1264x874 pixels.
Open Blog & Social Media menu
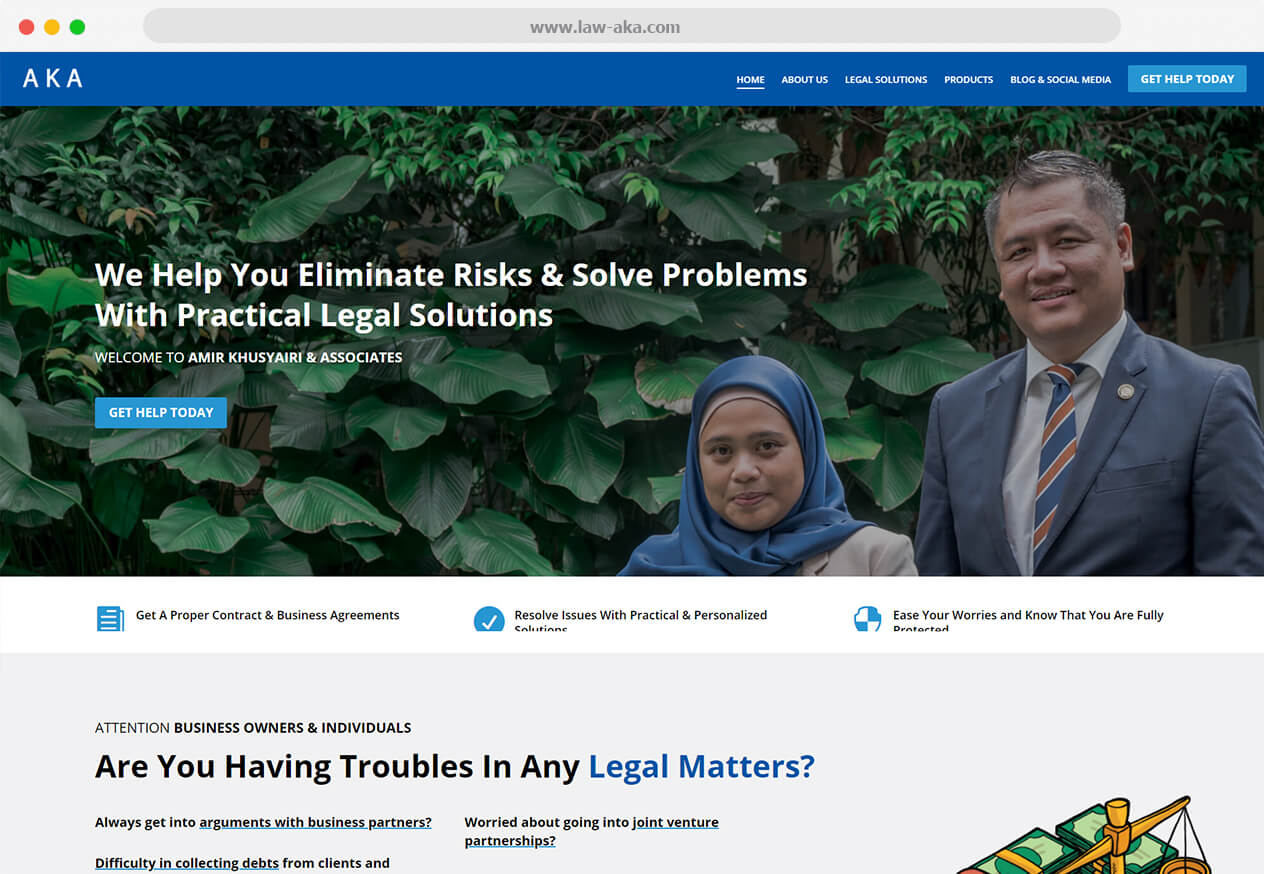[x=1060, y=79]
